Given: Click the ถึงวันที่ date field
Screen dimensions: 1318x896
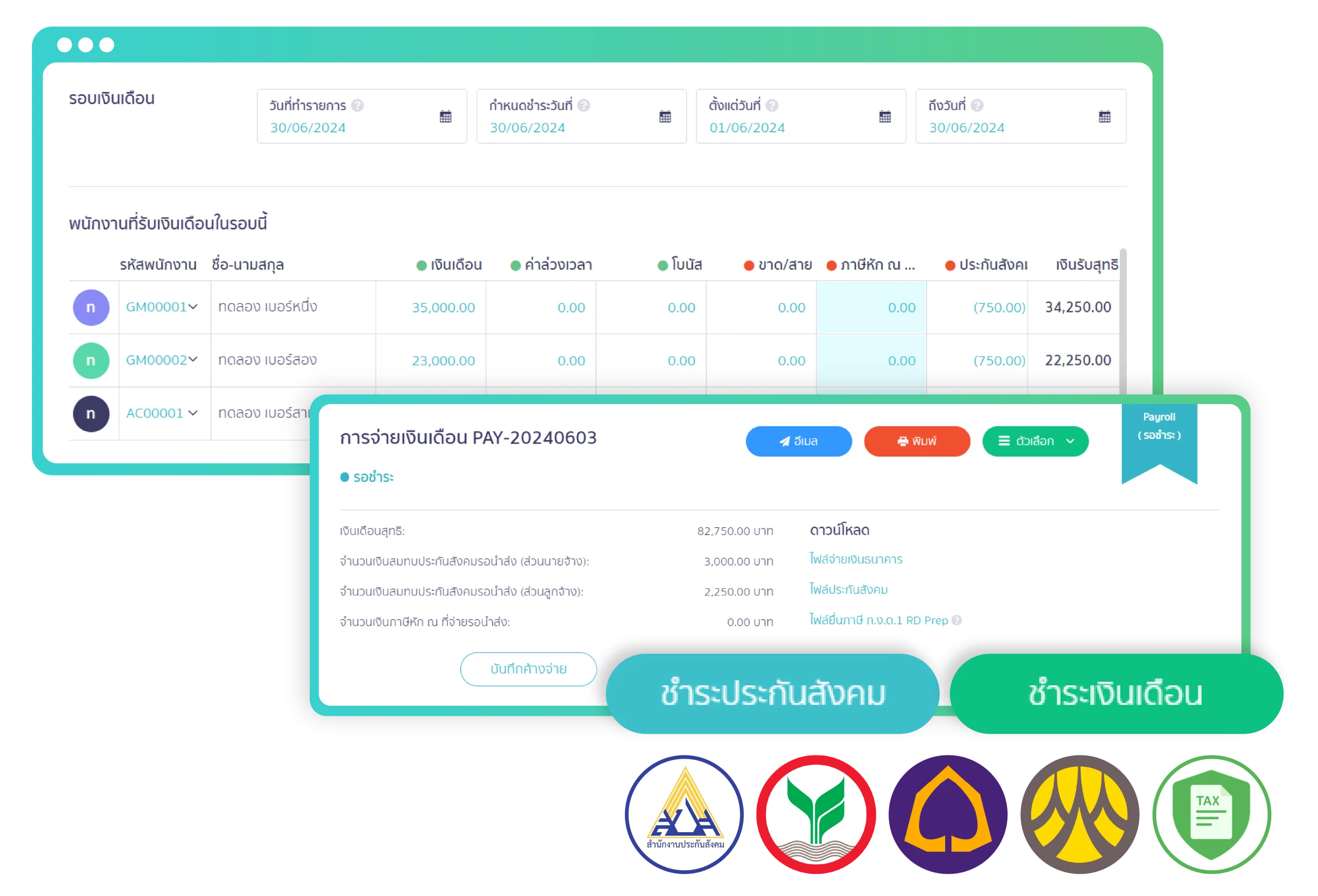Looking at the screenshot, I should (1021, 116).
